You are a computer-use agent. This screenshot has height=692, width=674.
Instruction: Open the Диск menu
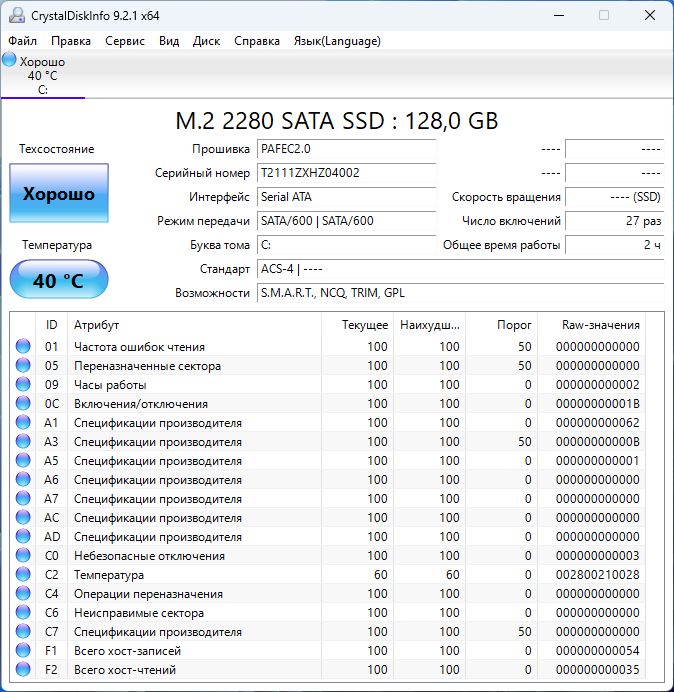click(206, 41)
